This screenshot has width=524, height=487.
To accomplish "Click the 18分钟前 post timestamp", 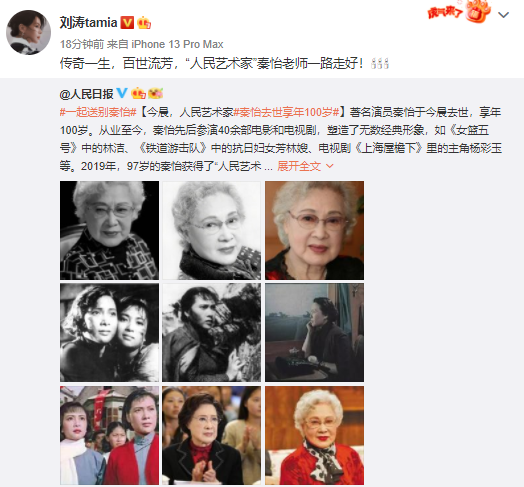I will tap(82, 44).
